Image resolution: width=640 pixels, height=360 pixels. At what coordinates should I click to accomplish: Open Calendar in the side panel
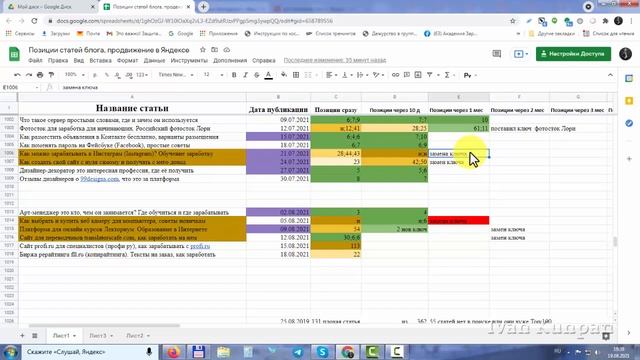tap(629, 78)
